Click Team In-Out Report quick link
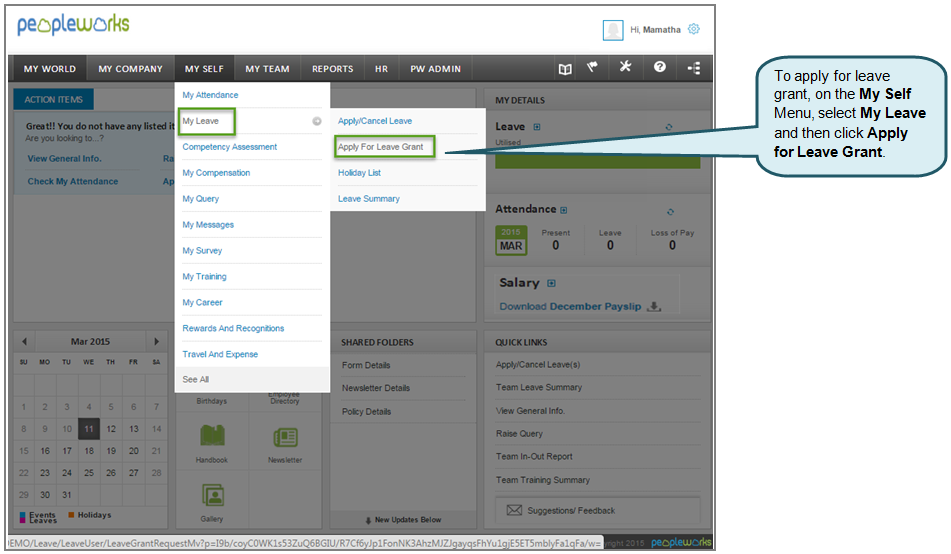 point(534,456)
